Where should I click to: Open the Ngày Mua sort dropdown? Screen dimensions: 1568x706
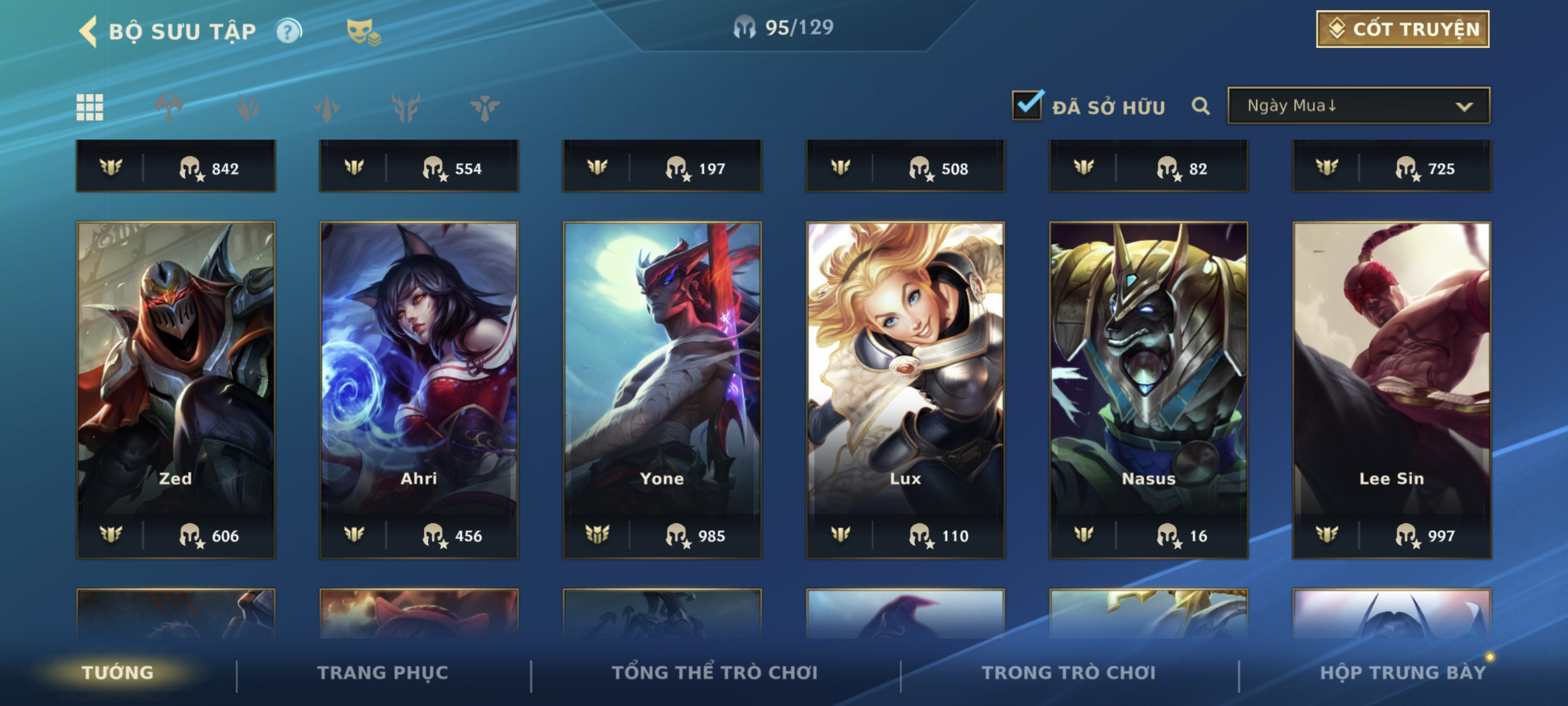pos(1359,106)
